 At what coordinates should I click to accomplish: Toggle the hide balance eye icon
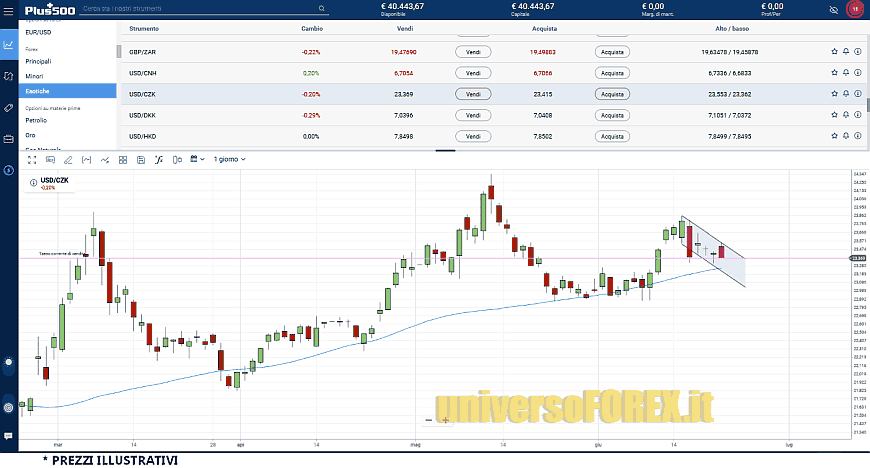834,9
